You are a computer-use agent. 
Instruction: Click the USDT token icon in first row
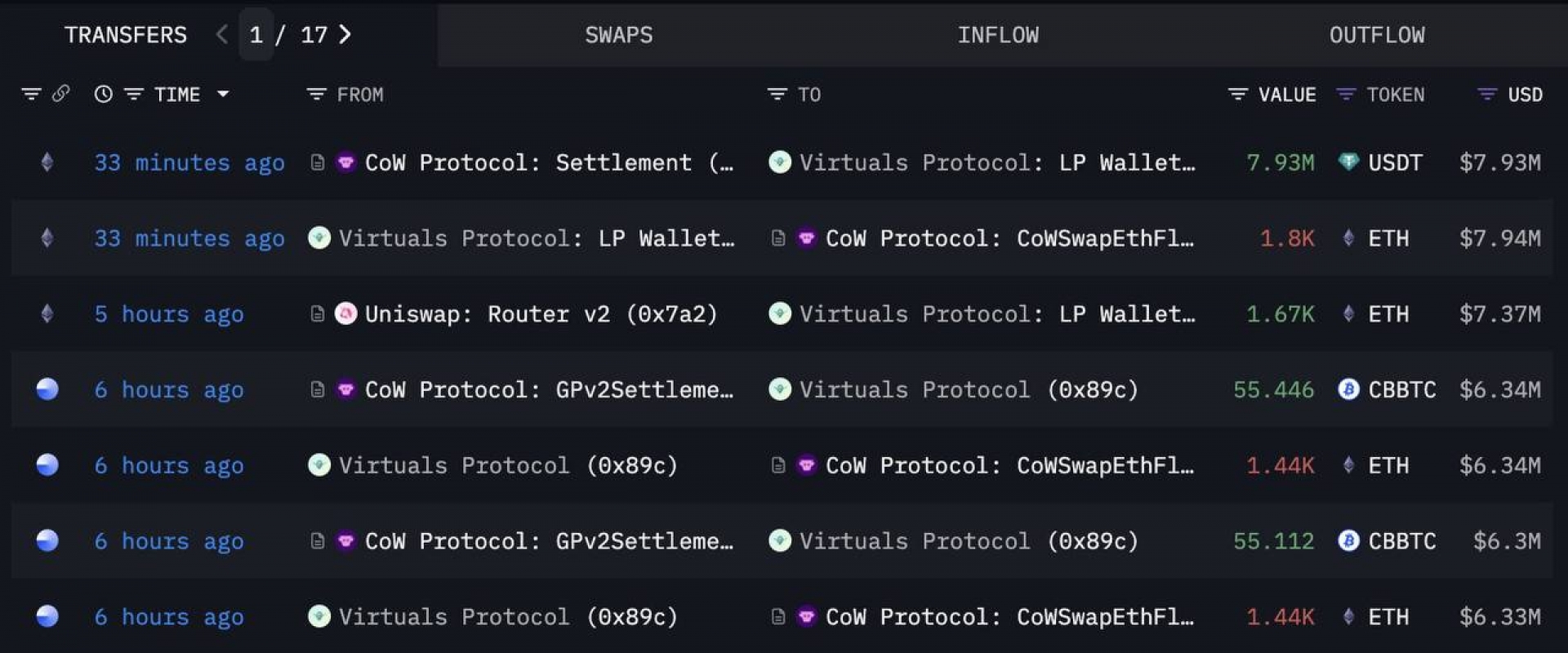coord(1348,162)
